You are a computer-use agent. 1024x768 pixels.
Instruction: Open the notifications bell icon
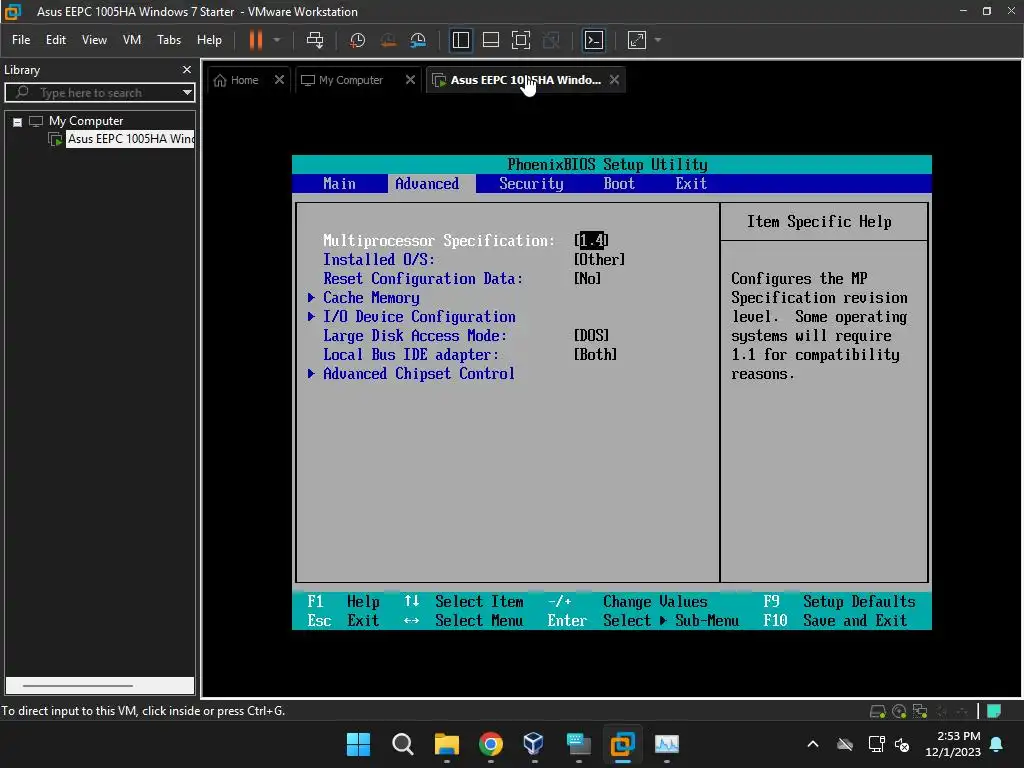point(997,744)
